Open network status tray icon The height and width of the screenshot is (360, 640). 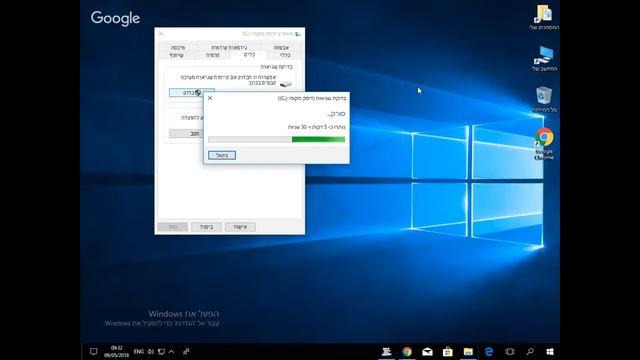[x=162, y=351]
